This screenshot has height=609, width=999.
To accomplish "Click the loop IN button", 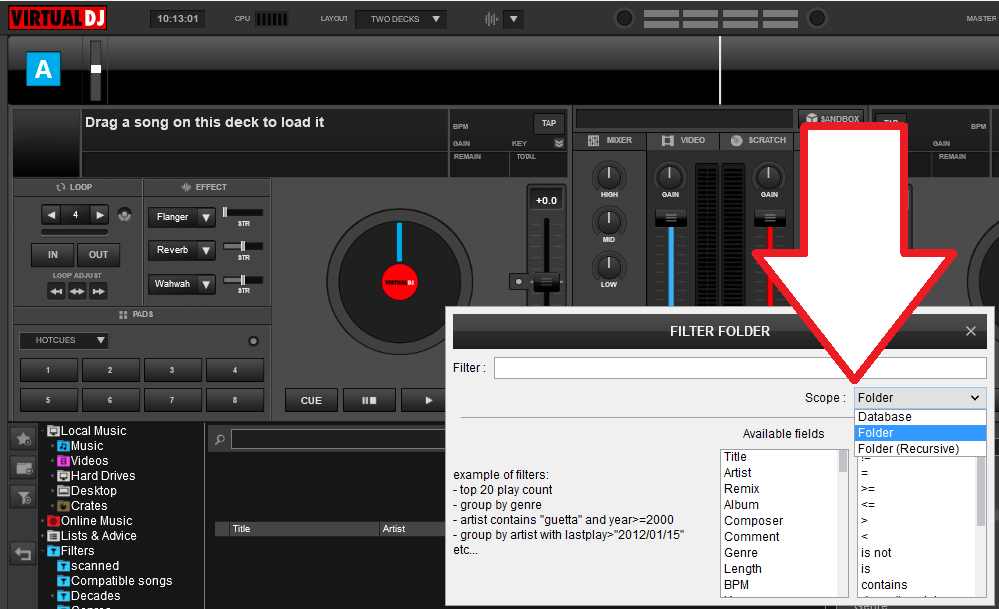I will [52, 255].
